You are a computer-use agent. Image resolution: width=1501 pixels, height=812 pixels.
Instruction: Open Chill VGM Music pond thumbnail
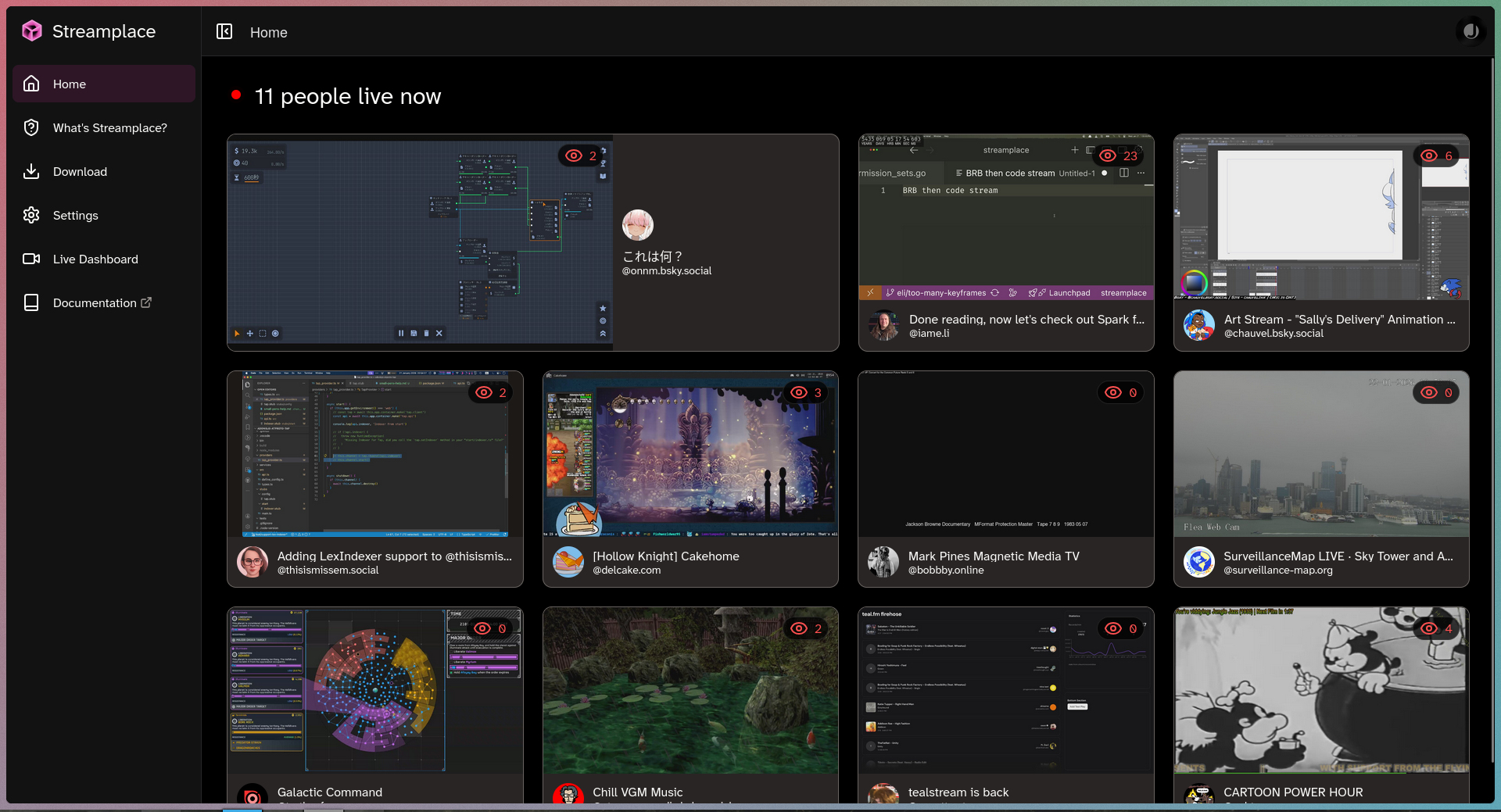point(690,692)
